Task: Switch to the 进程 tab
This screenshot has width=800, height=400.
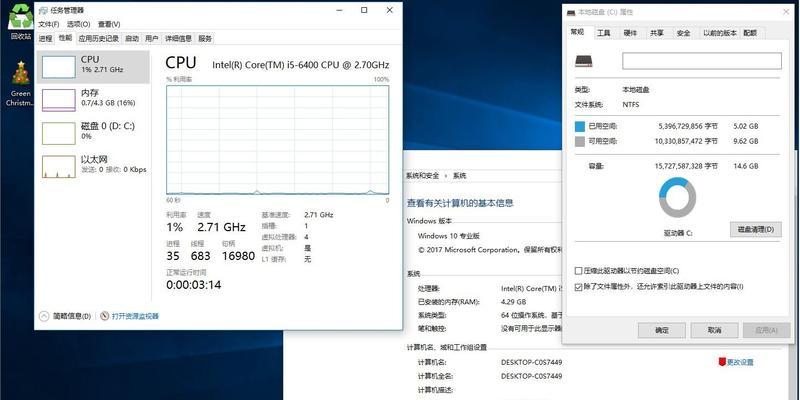Action: (x=45, y=38)
